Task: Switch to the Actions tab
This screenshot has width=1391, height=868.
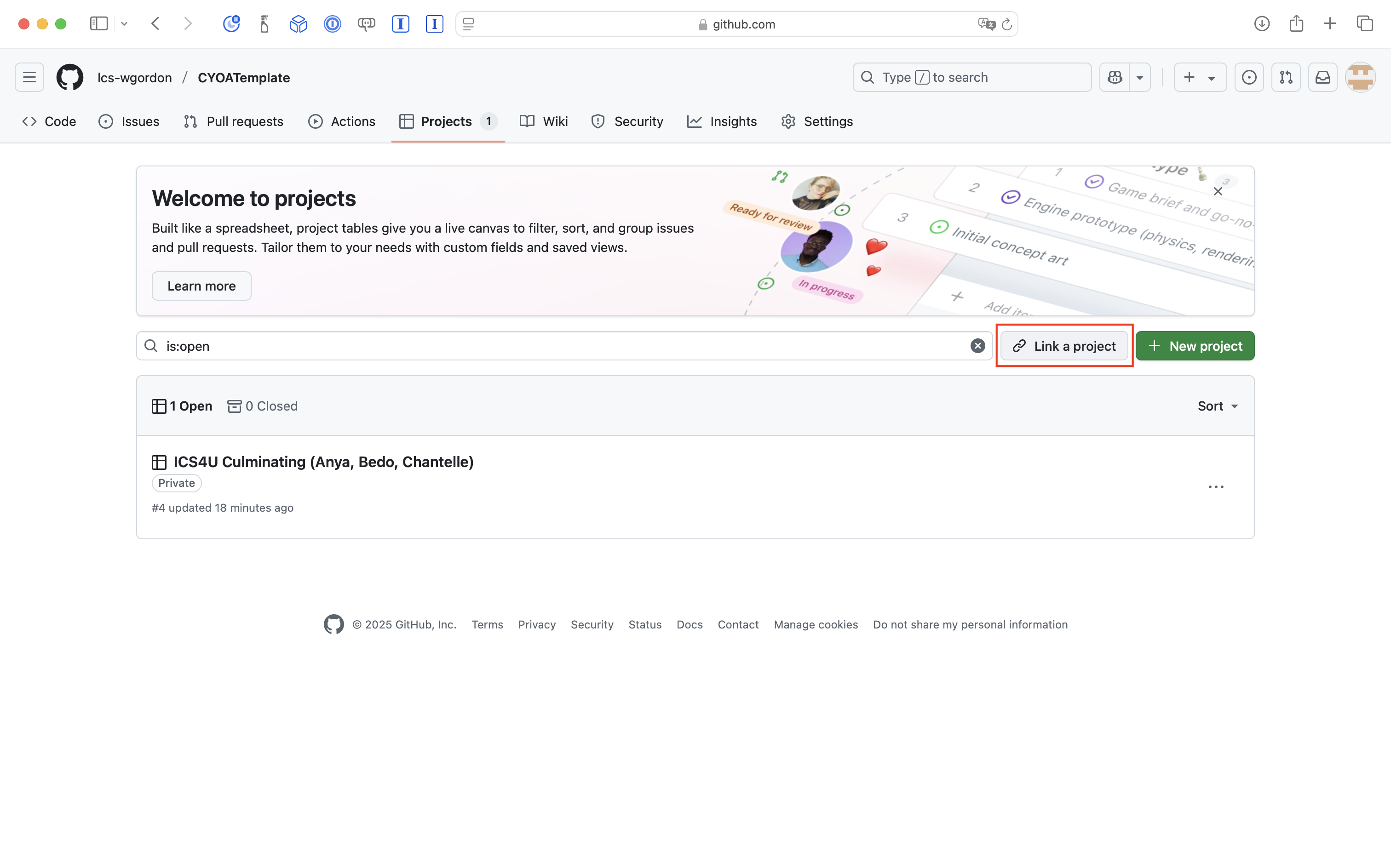Action: click(x=342, y=122)
